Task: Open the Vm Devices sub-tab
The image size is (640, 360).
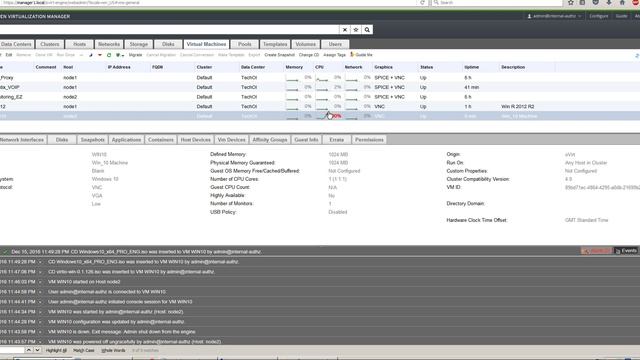Action: coord(231,140)
